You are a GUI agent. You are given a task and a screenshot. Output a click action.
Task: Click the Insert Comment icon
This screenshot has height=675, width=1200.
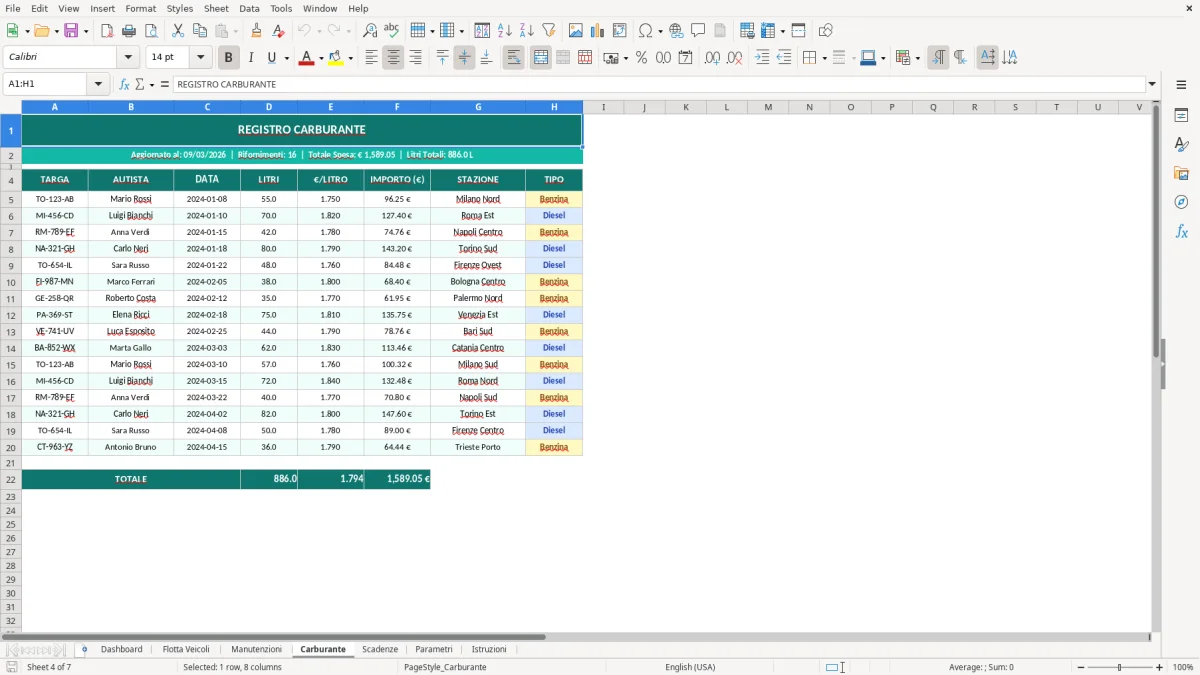pos(698,31)
